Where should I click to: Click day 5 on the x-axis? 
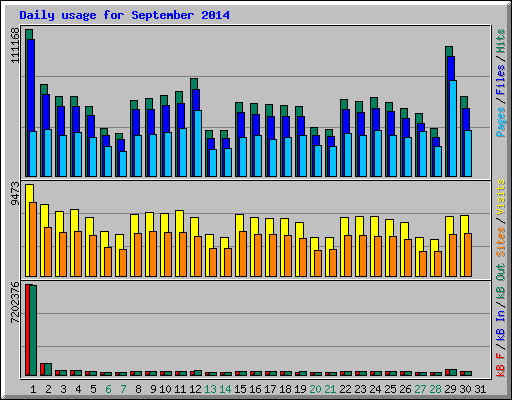[x=93, y=389]
